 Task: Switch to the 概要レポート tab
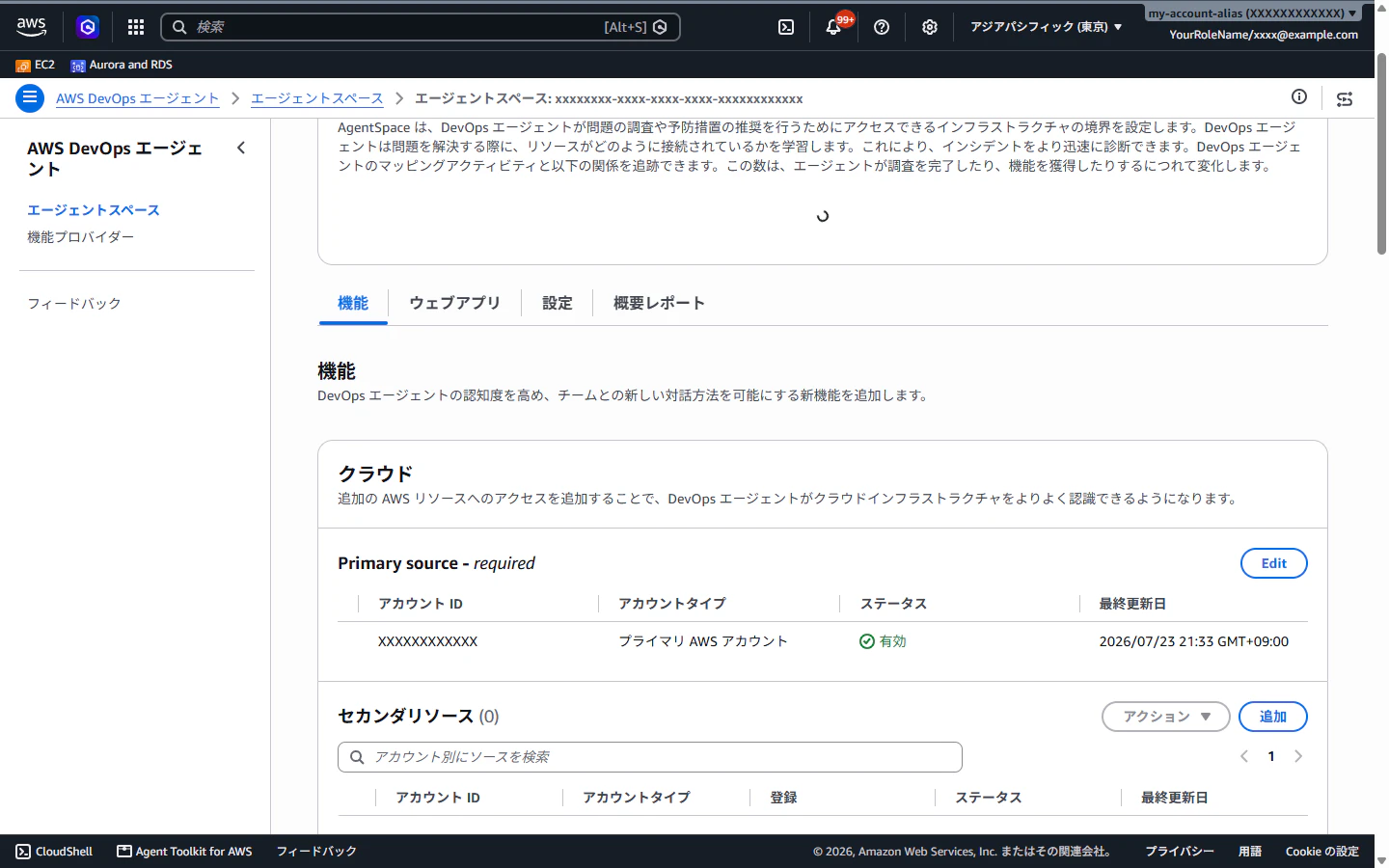tap(659, 303)
